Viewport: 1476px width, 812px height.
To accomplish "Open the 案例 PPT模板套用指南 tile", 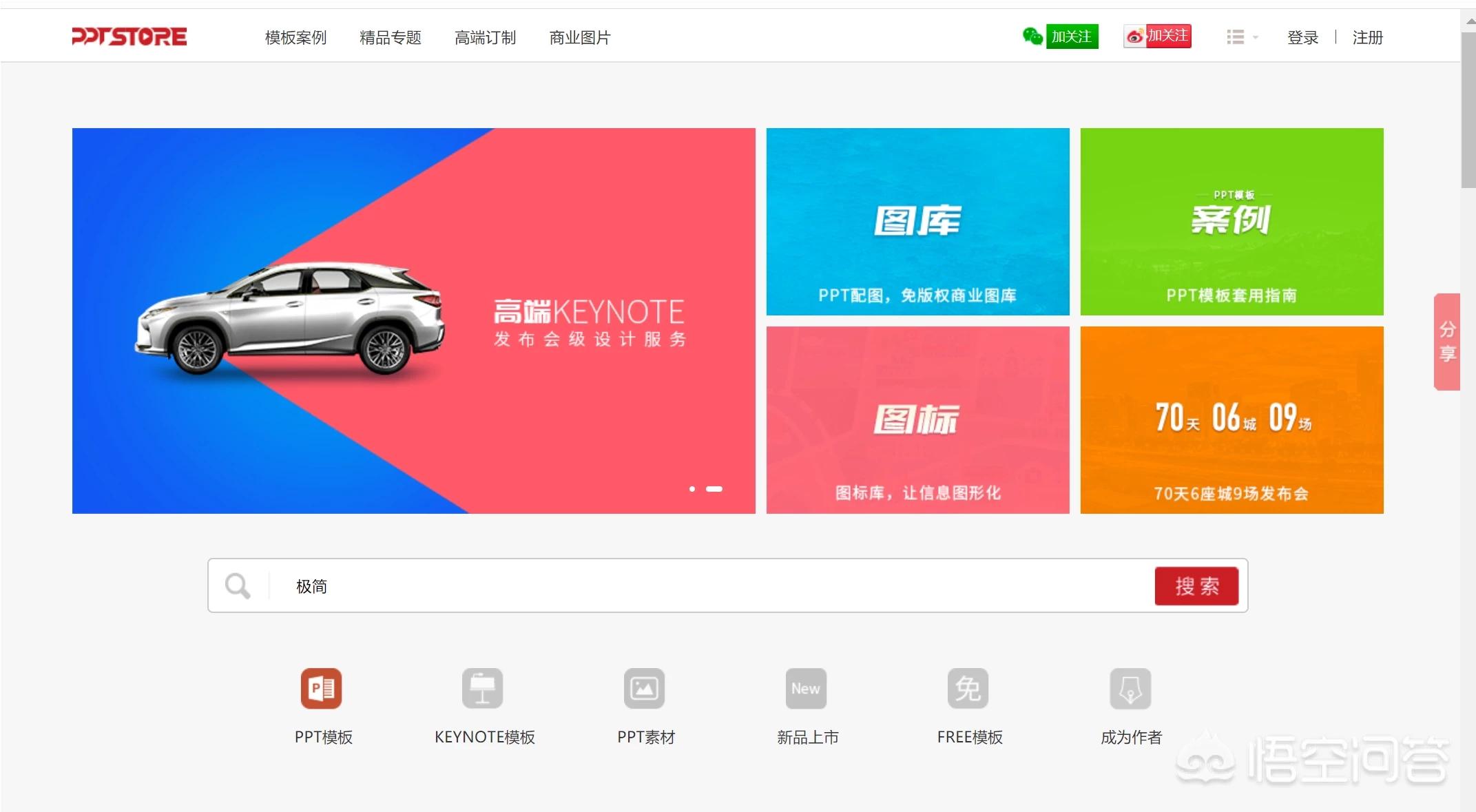I will coord(1232,222).
